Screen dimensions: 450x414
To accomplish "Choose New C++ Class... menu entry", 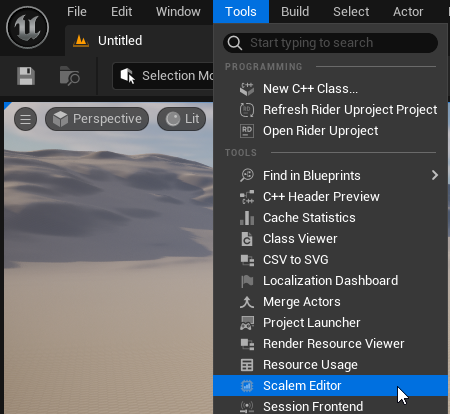I will coord(330,89).
